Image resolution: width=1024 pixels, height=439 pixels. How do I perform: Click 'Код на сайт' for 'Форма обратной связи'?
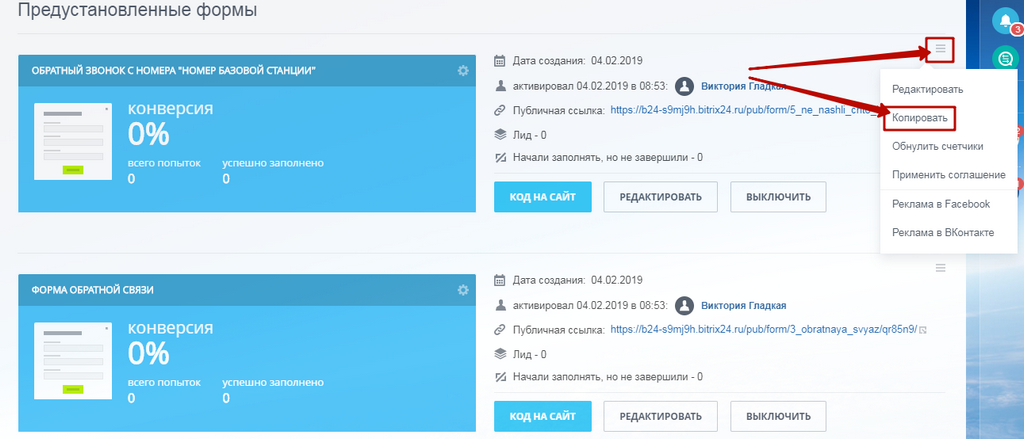543,416
